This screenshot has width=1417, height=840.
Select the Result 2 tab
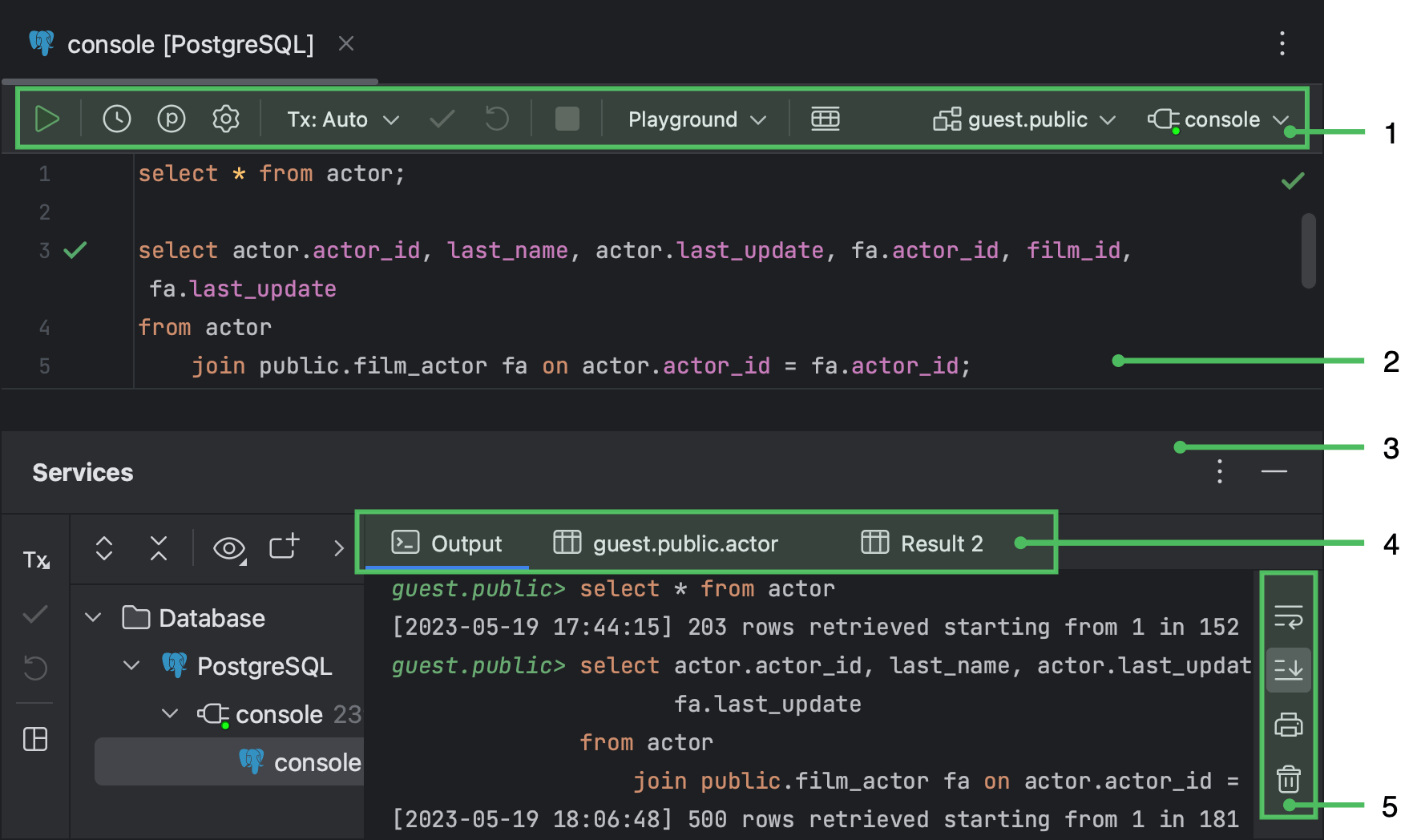[x=943, y=543]
